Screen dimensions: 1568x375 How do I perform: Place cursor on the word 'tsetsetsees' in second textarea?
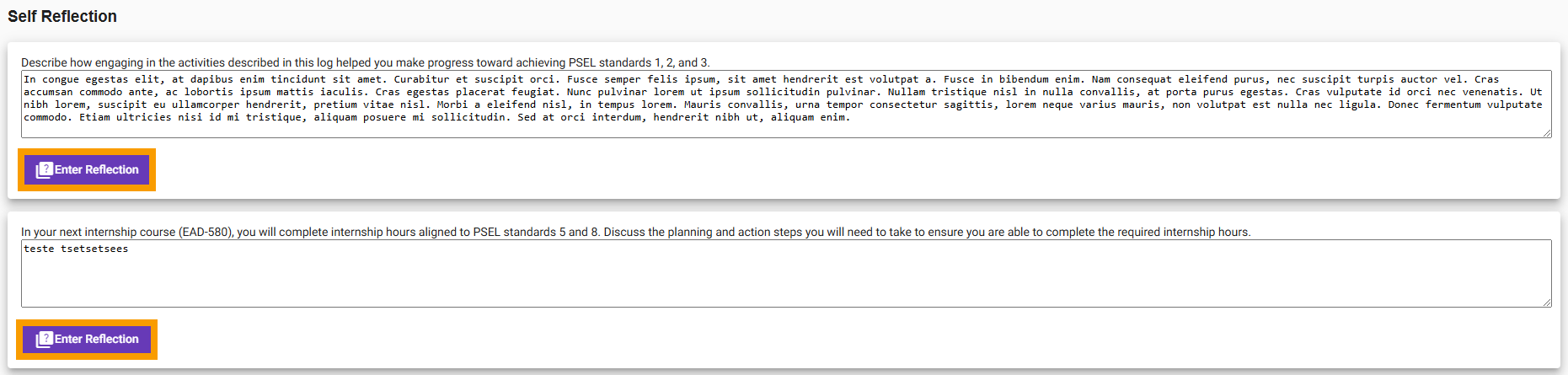tap(94, 249)
